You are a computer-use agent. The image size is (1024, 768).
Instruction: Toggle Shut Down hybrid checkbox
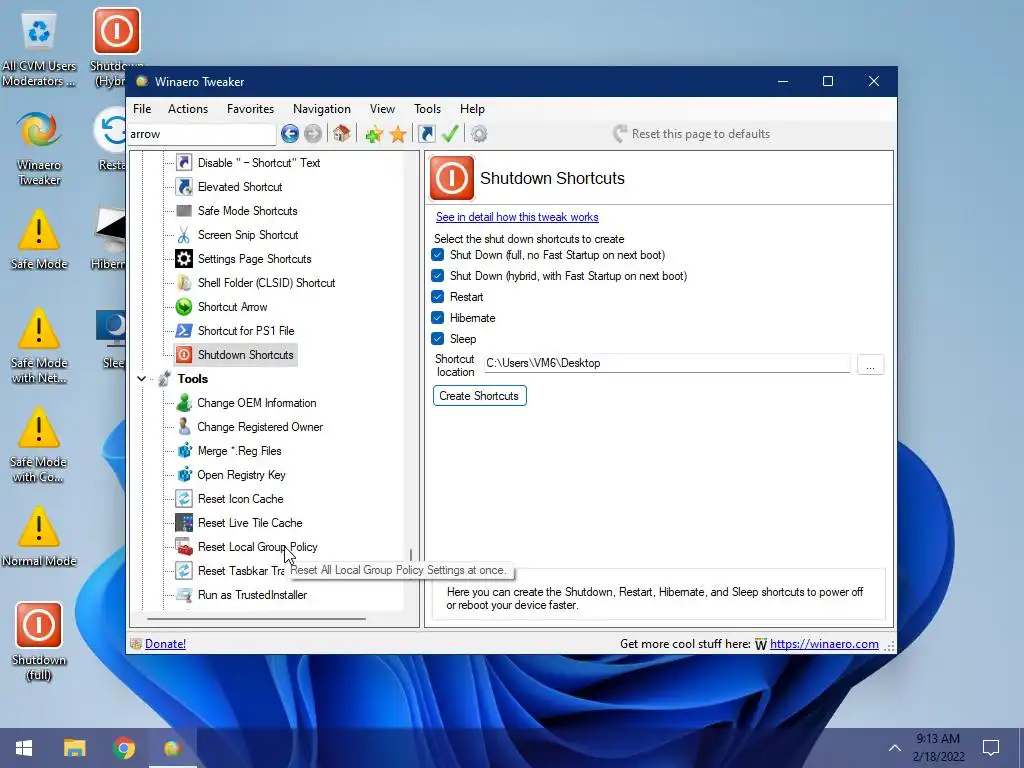point(438,276)
